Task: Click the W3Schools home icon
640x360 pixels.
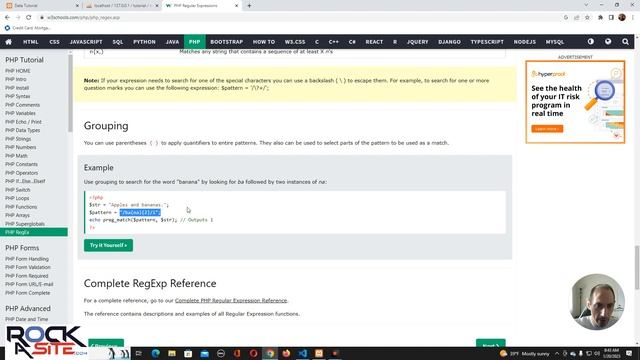Action: [9, 42]
